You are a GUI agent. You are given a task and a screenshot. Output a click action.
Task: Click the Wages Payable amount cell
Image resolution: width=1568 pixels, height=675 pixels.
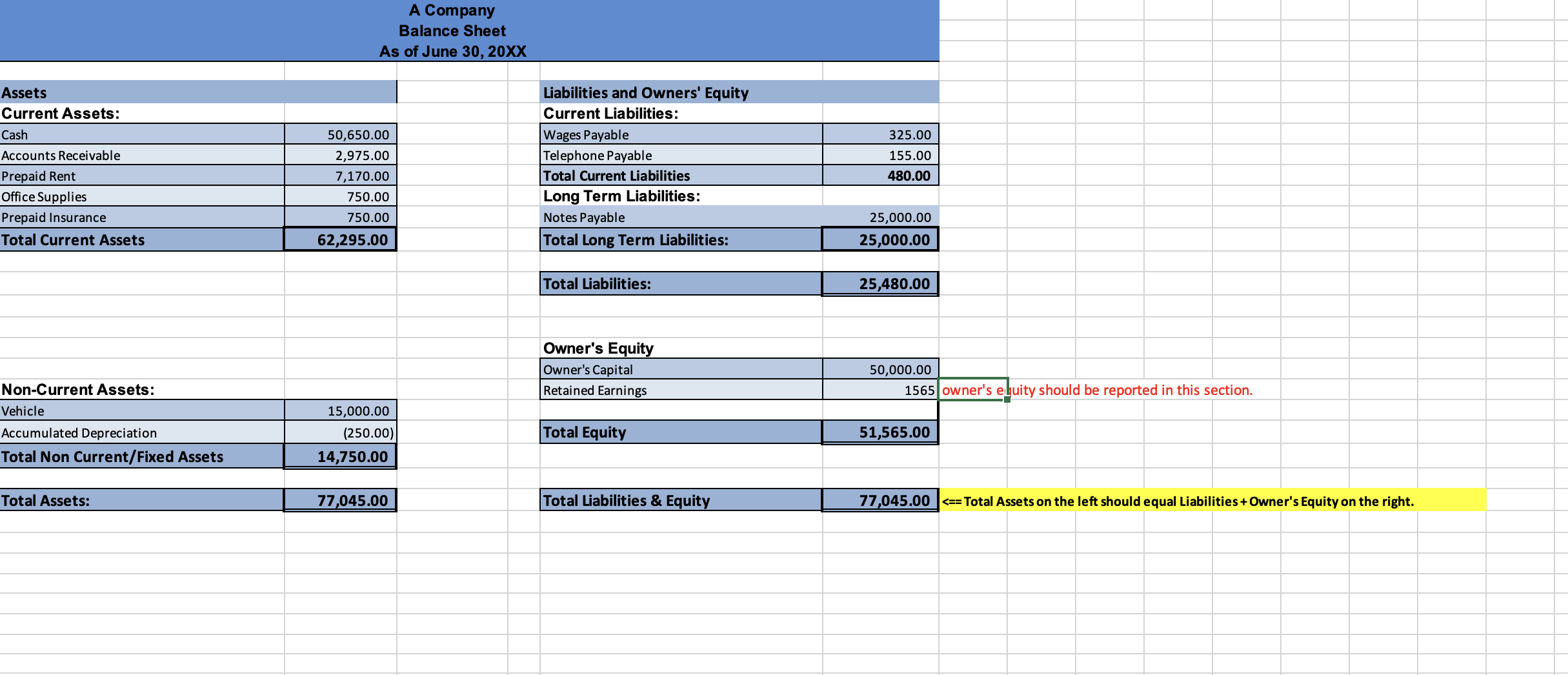(878, 134)
